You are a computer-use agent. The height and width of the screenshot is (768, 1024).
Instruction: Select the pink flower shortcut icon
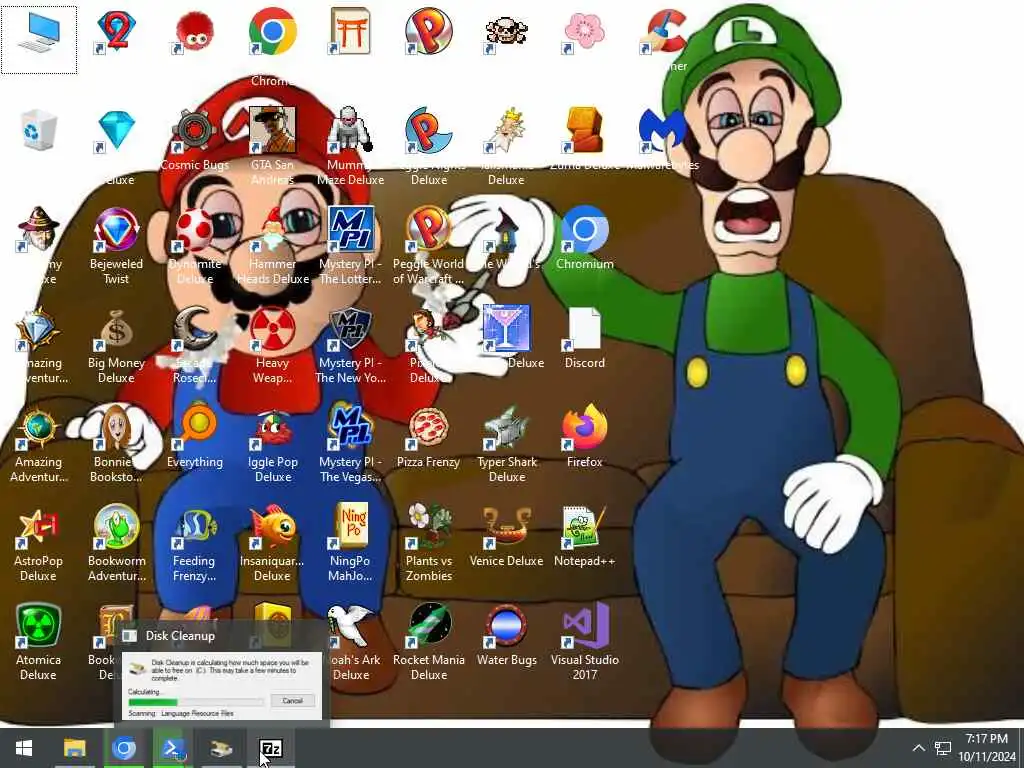(x=584, y=33)
